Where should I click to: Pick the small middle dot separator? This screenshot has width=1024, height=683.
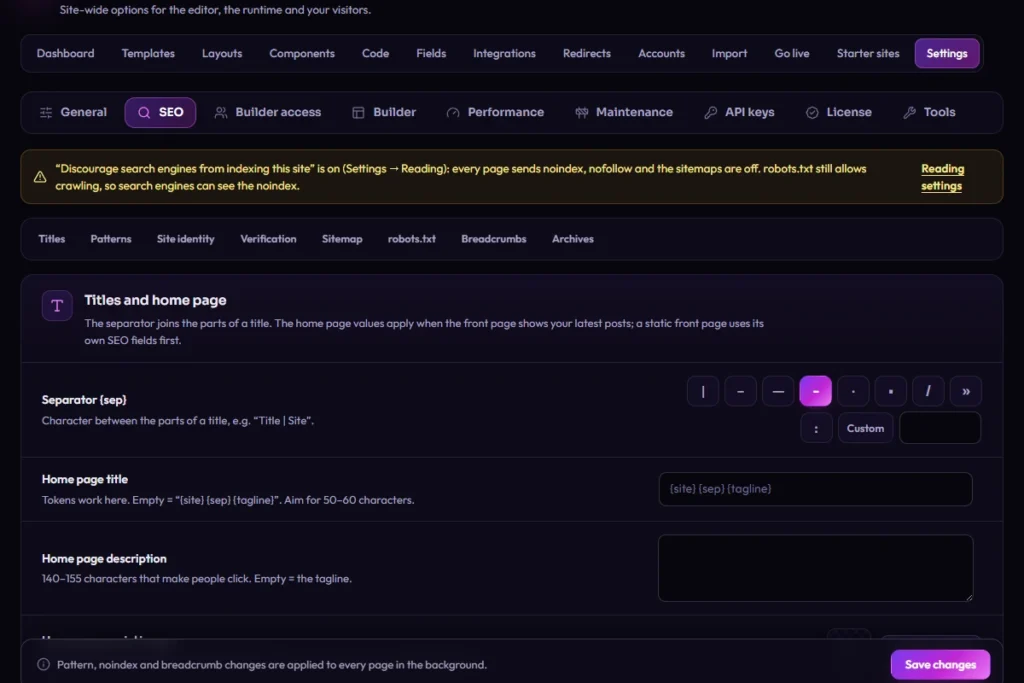(x=853, y=391)
